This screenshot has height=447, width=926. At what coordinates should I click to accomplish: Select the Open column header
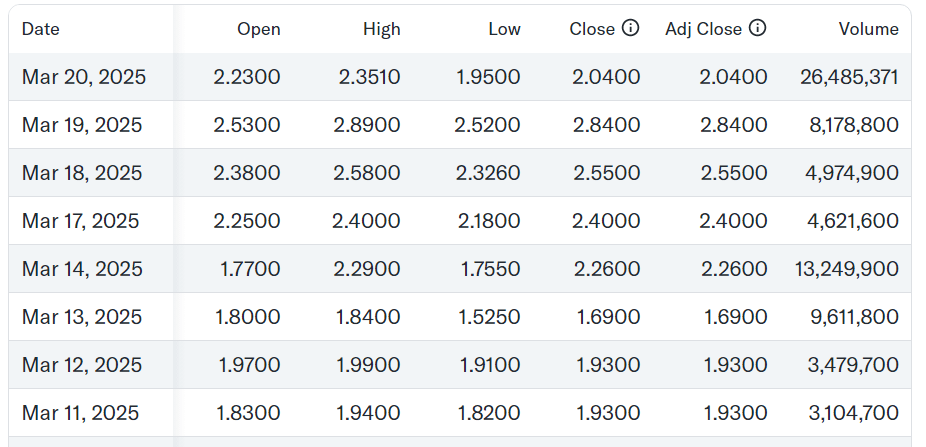click(259, 29)
